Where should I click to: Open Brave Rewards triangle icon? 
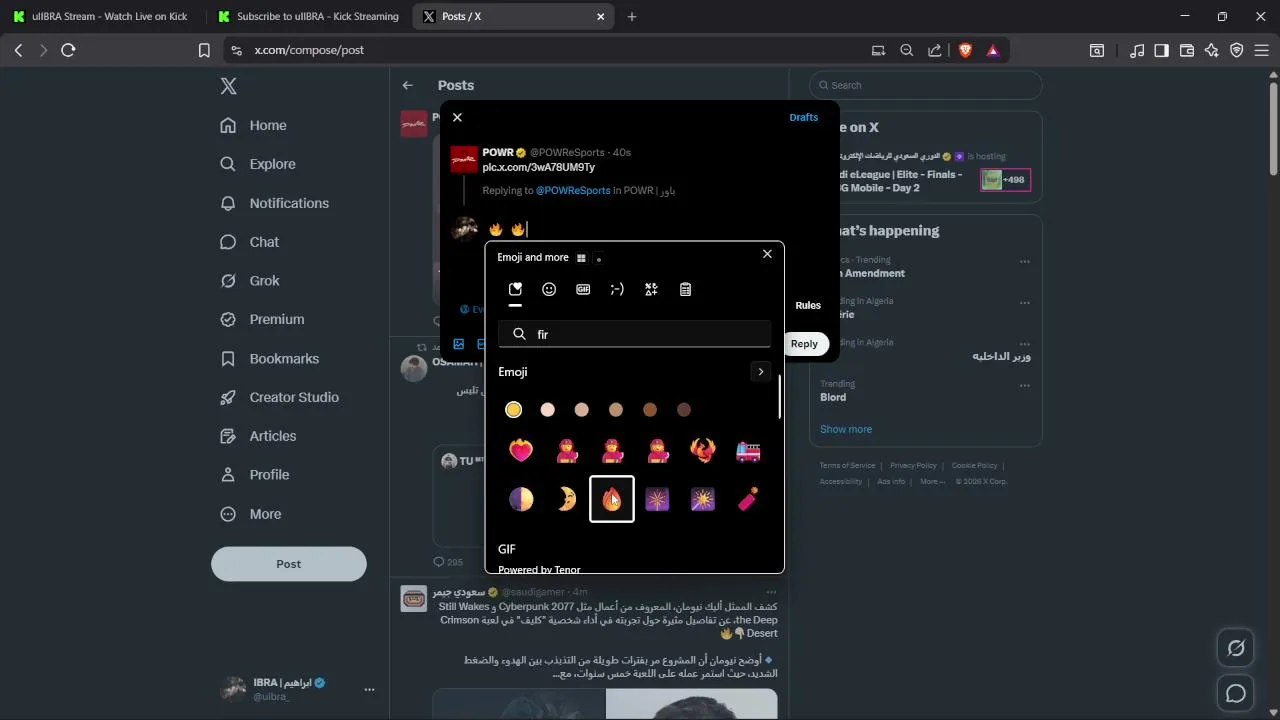(993, 50)
